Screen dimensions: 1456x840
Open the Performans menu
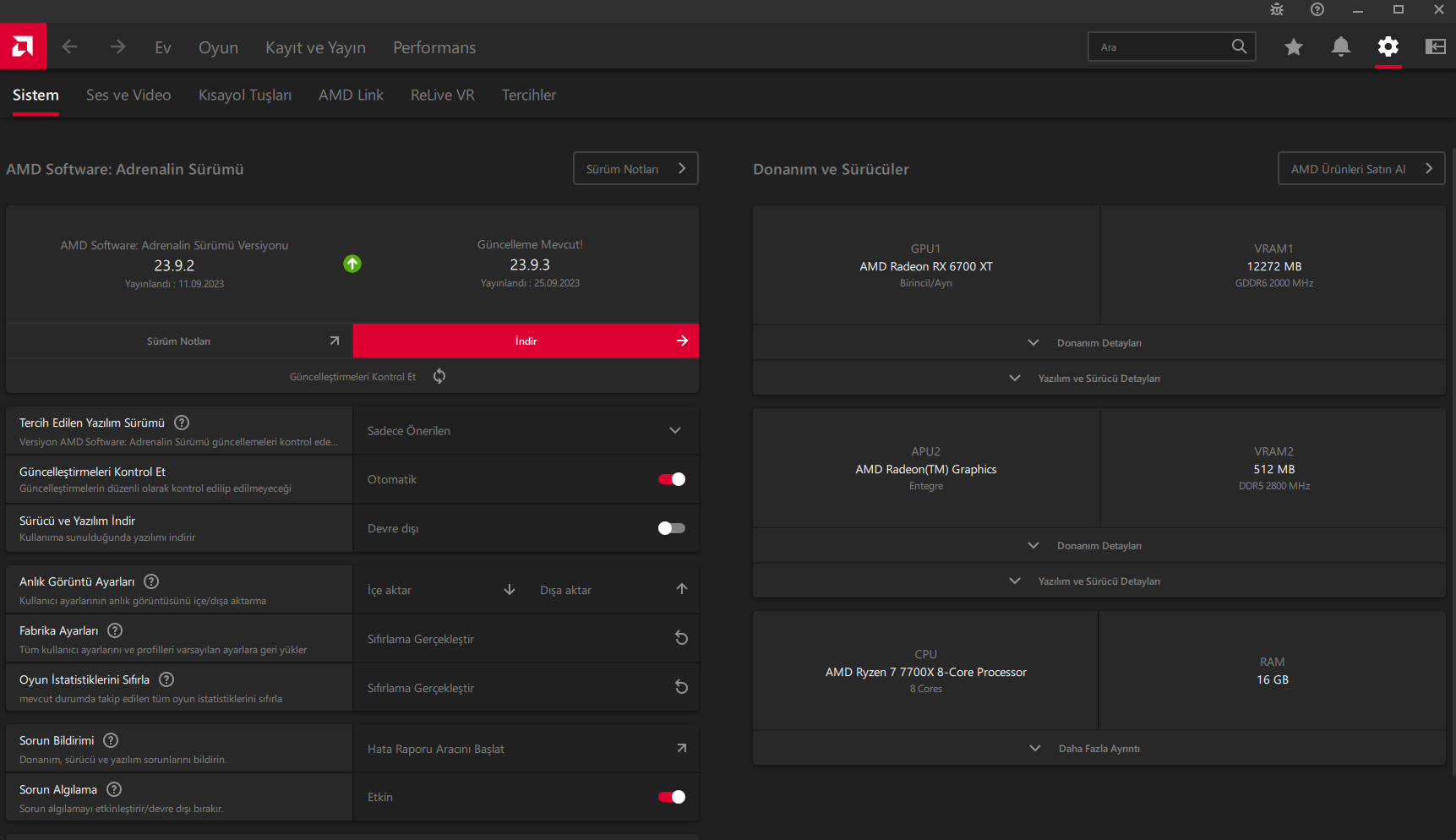coord(434,48)
